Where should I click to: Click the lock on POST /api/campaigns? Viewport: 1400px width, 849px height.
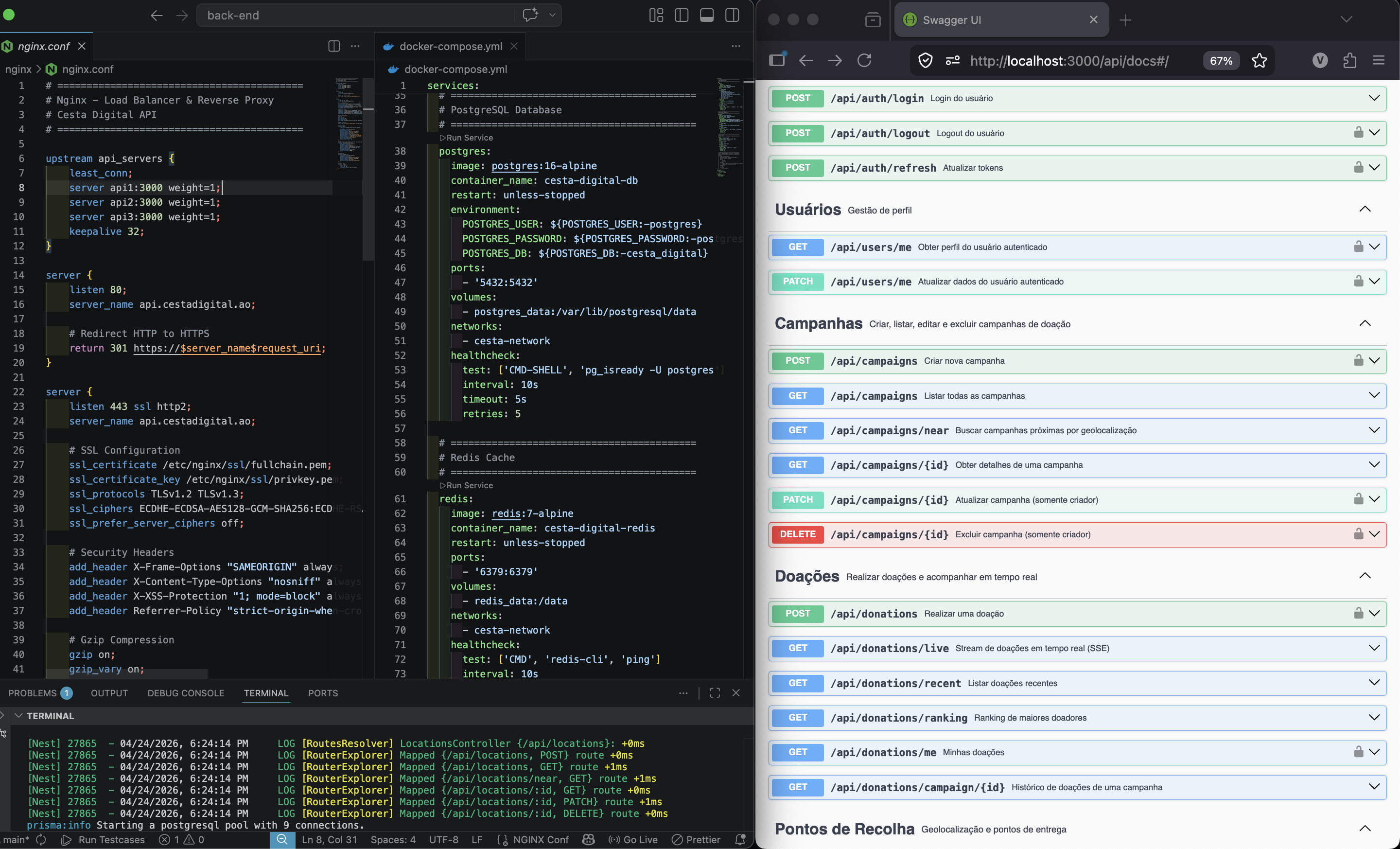1358,360
